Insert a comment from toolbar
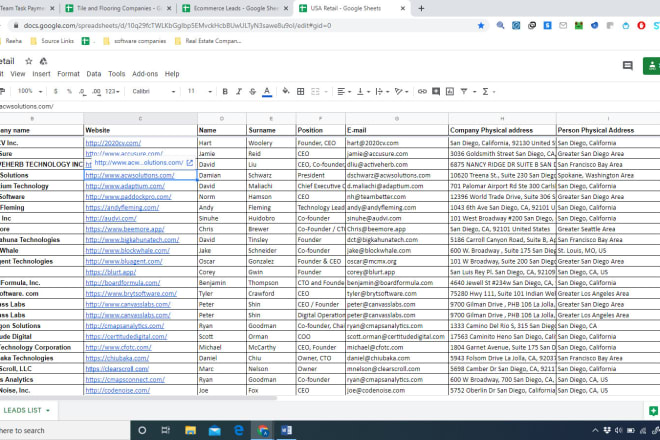 tap(436, 91)
